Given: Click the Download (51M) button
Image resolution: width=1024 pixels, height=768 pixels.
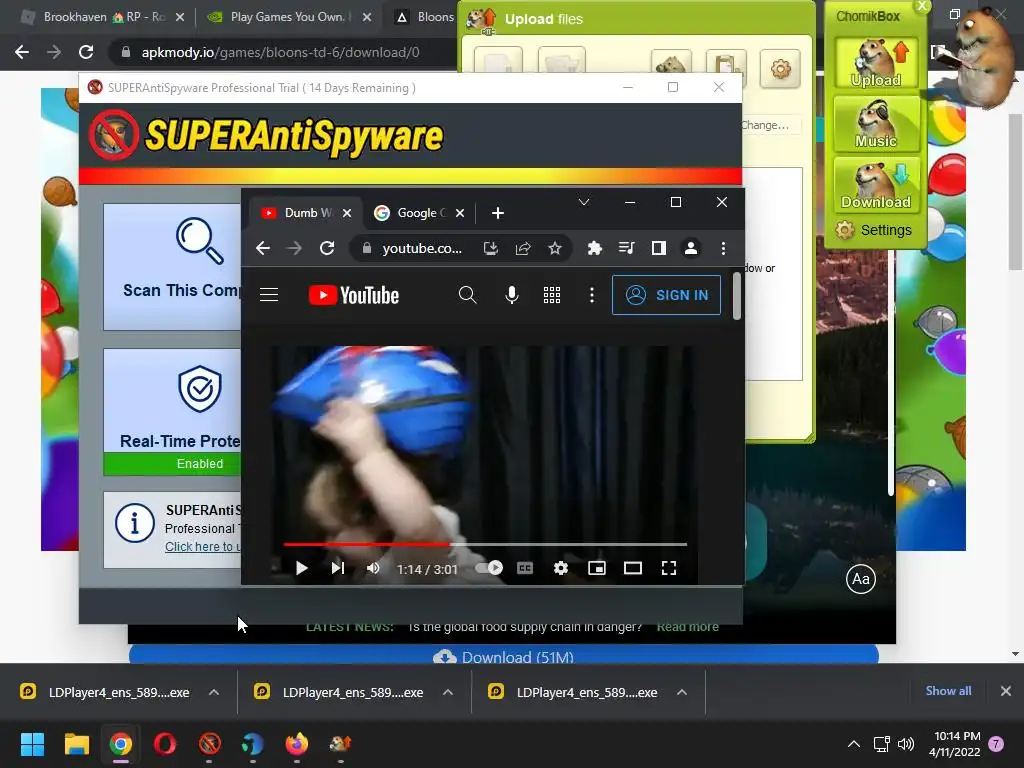Looking at the screenshot, I should click(503, 656).
